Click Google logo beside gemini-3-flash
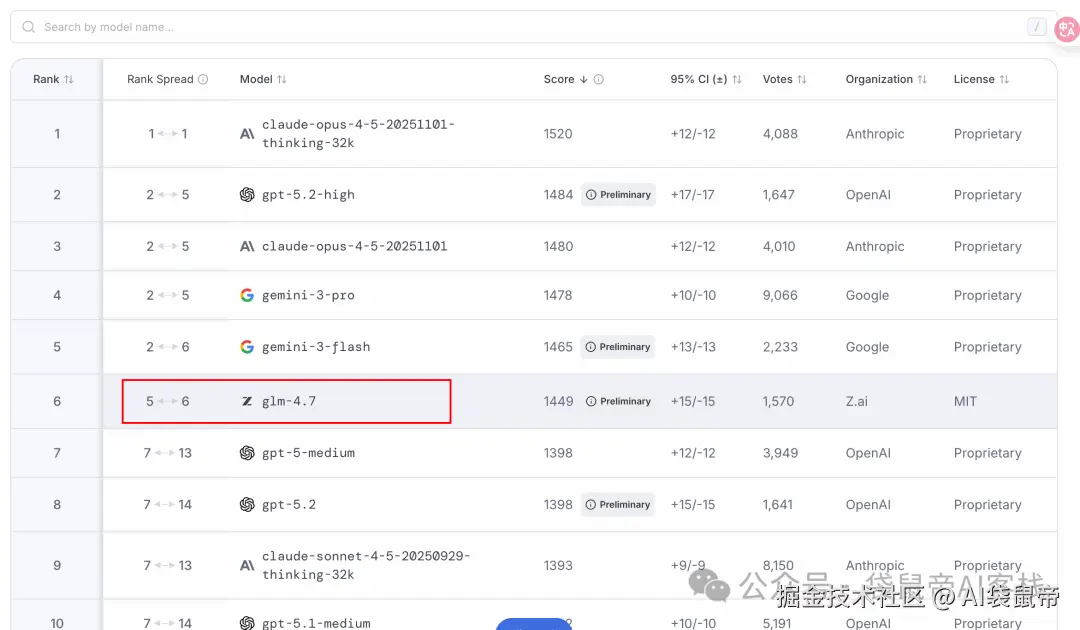1080x630 pixels. tap(247, 347)
